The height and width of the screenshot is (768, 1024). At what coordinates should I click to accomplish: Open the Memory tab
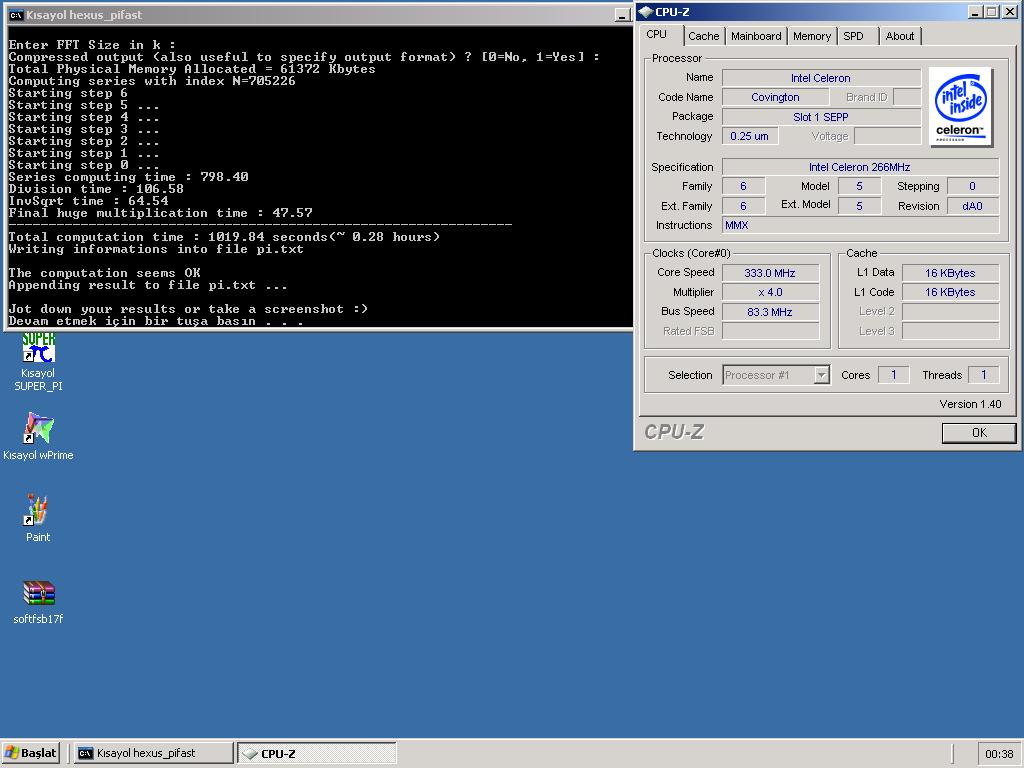coord(812,36)
